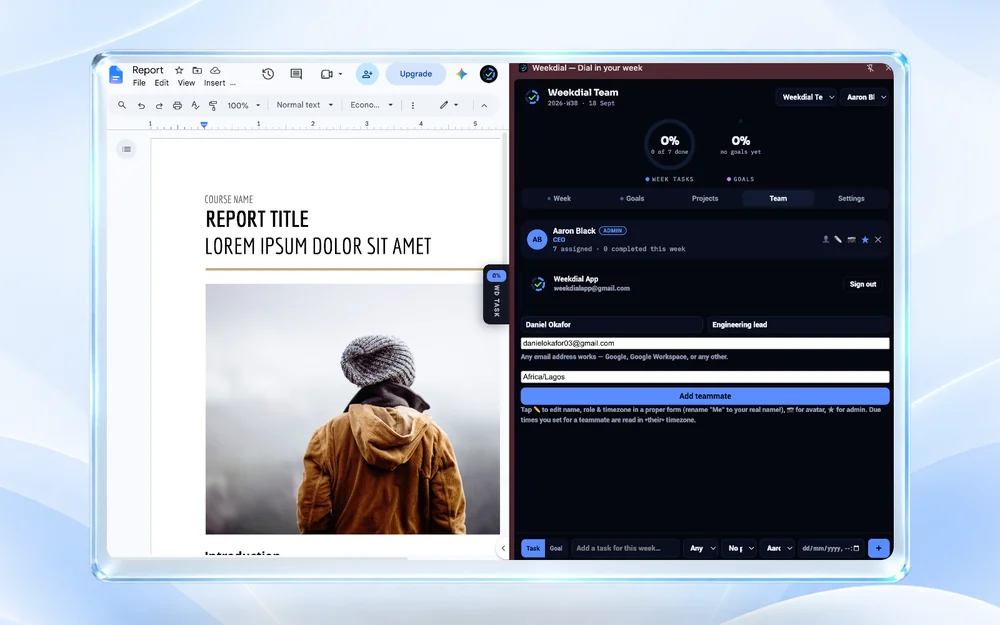The image size is (1000, 625).
Task: Select the paint format roller
Action: point(213,106)
